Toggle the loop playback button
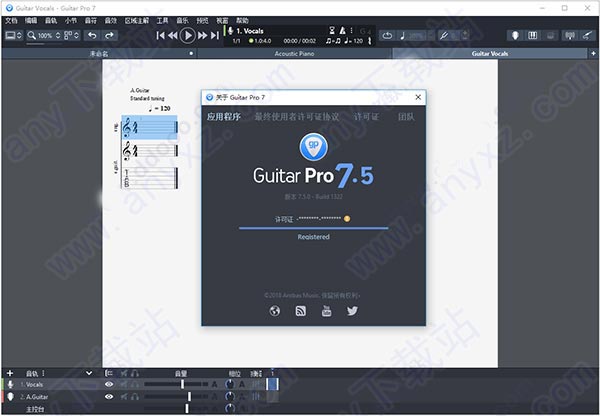The height and width of the screenshot is (416, 600). [387, 36]
